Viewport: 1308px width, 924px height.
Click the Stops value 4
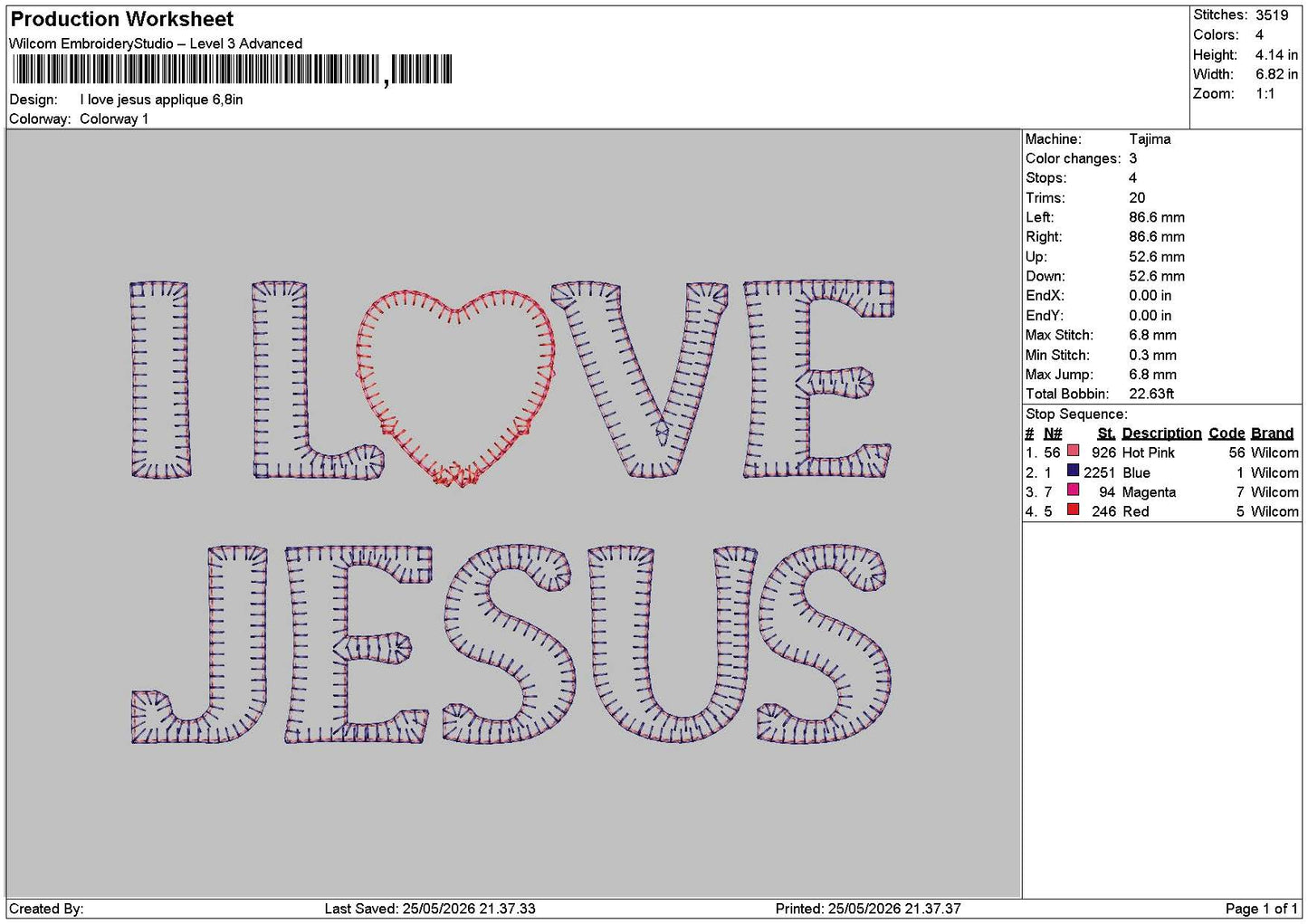pyautogui.click(x=1132, y=178)
